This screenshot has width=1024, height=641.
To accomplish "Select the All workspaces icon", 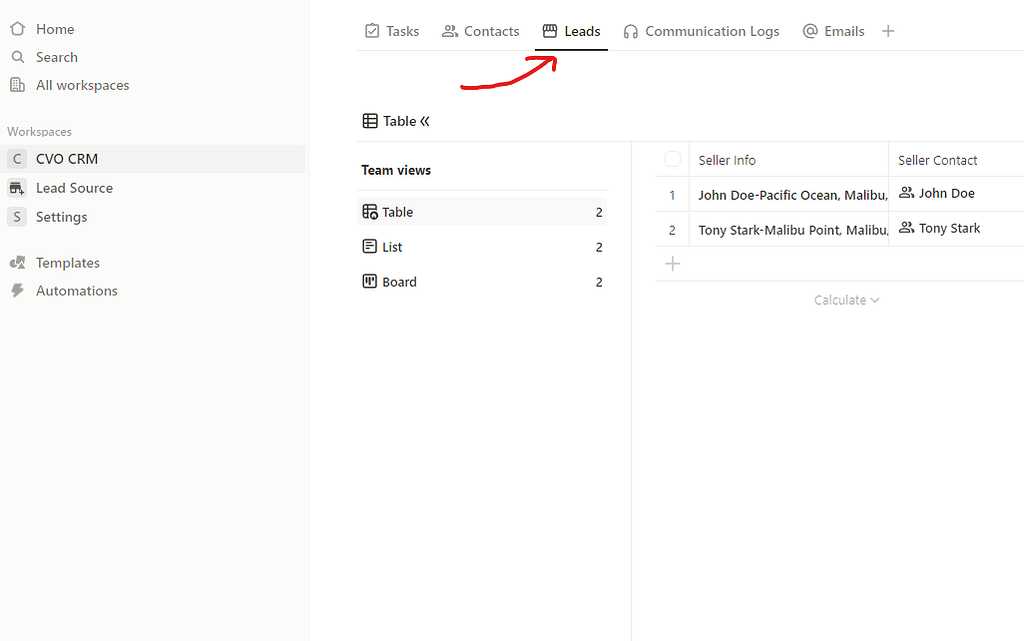I will (x=17, y=85).
